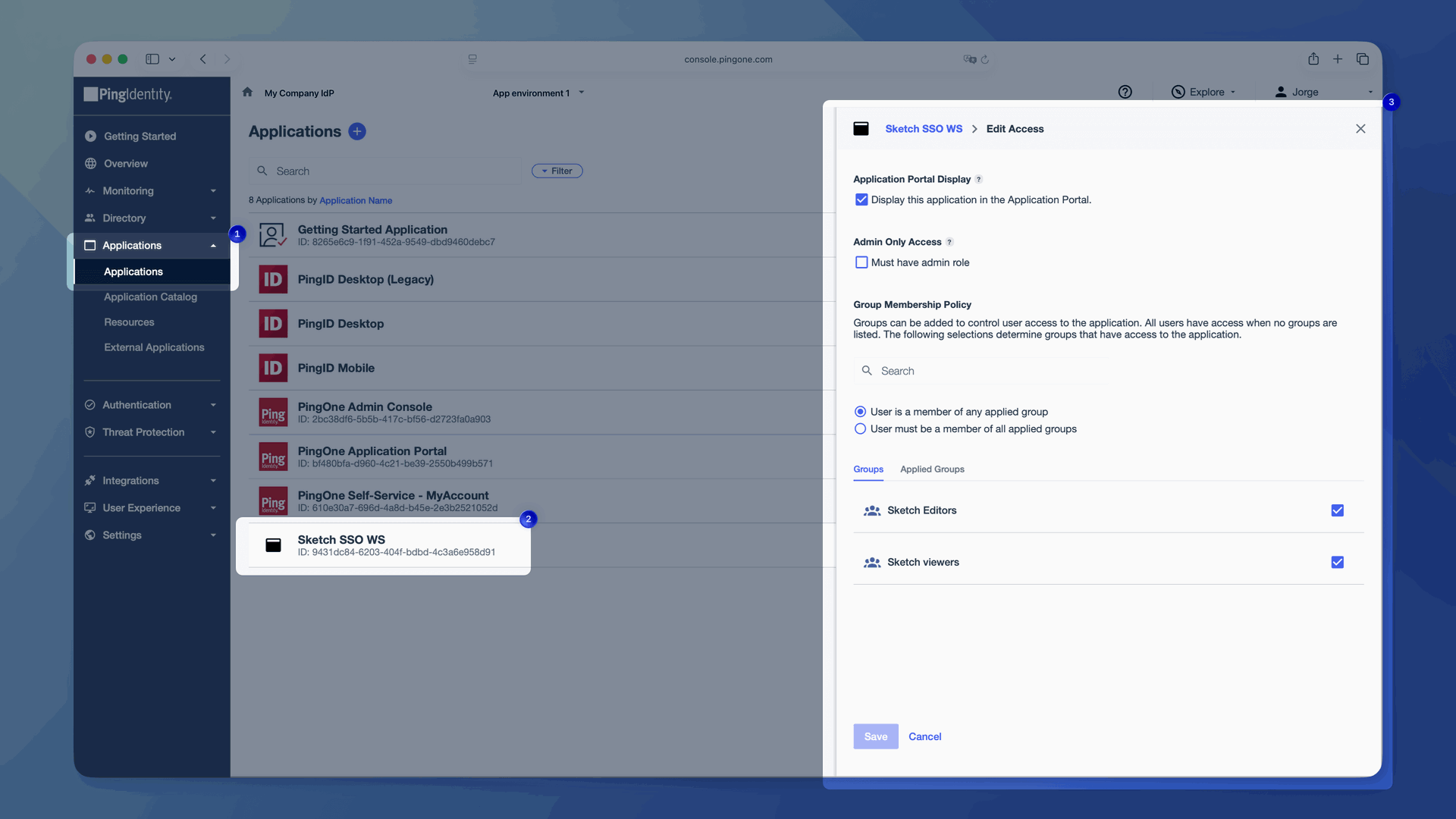
Task: Collapse the Applications sidebar section
Action: pyautogui.click(x=152, y=246)
